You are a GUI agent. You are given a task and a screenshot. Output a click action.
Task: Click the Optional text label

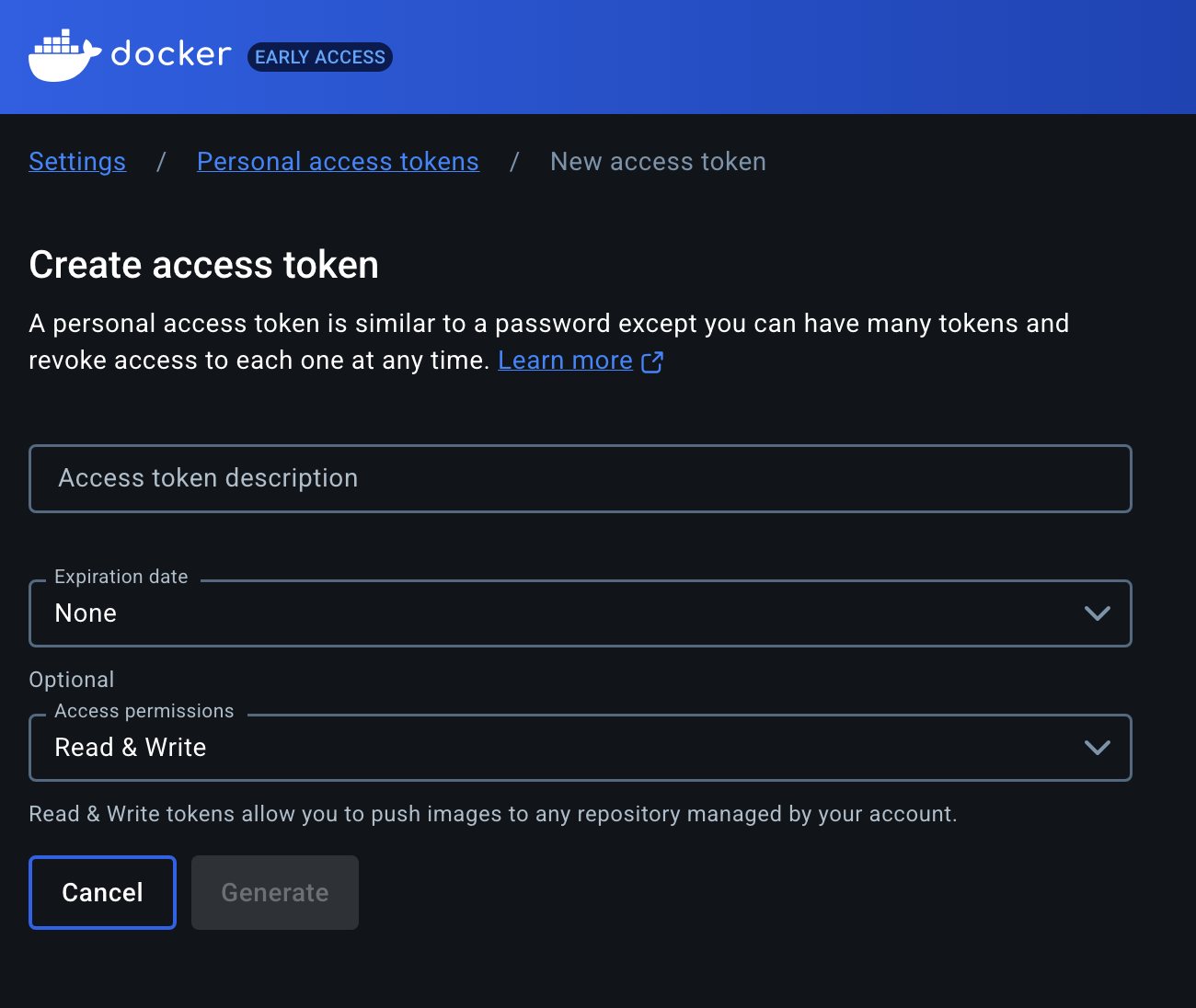pyautogui.click(x=72, y=679)
